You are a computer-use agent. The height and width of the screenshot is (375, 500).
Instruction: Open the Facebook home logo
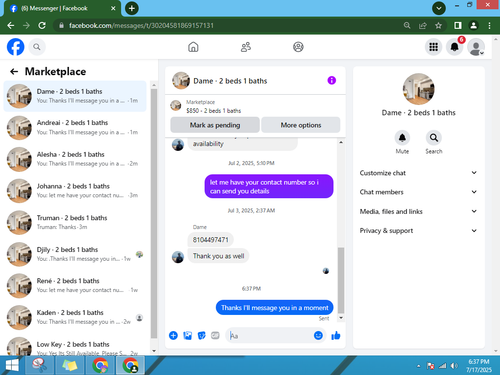16,47
